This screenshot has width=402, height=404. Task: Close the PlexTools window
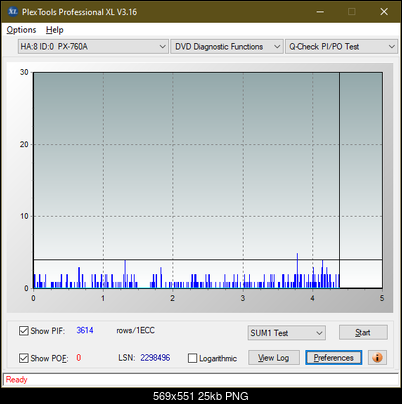384,12
